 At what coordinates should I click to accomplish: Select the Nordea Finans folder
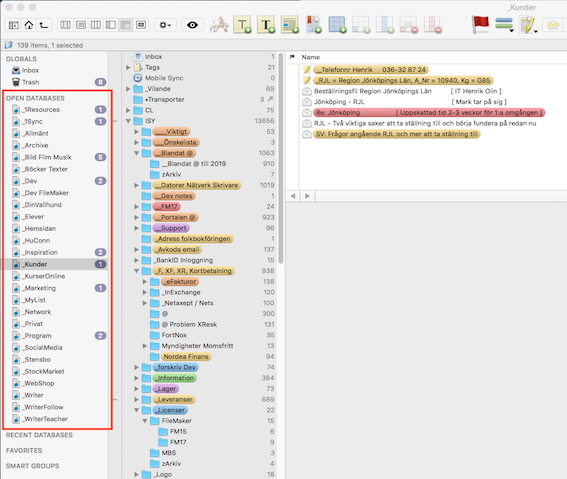(186, 357)
